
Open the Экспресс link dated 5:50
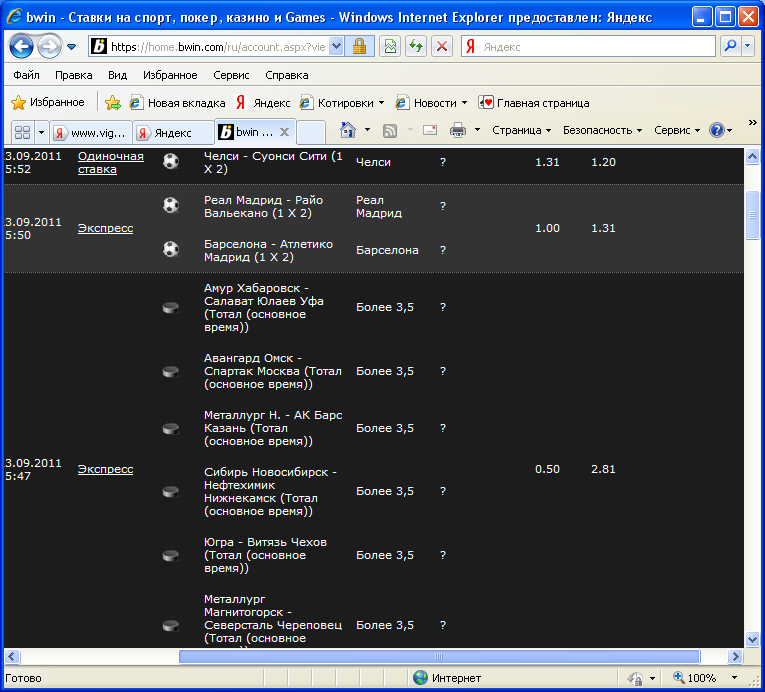coord(105,228)
